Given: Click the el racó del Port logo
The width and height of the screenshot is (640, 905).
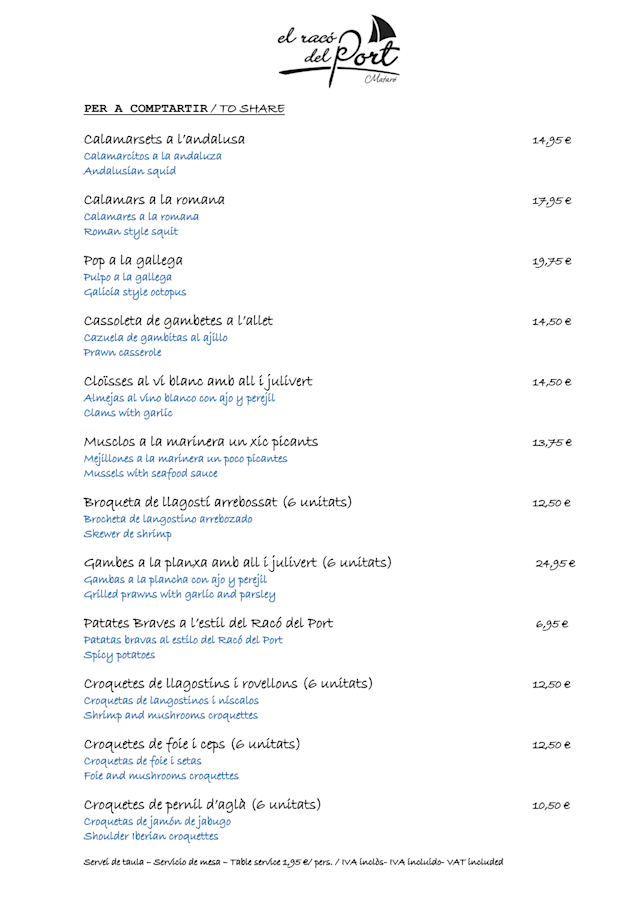Looking at the screenshot, I should (339, 49).
